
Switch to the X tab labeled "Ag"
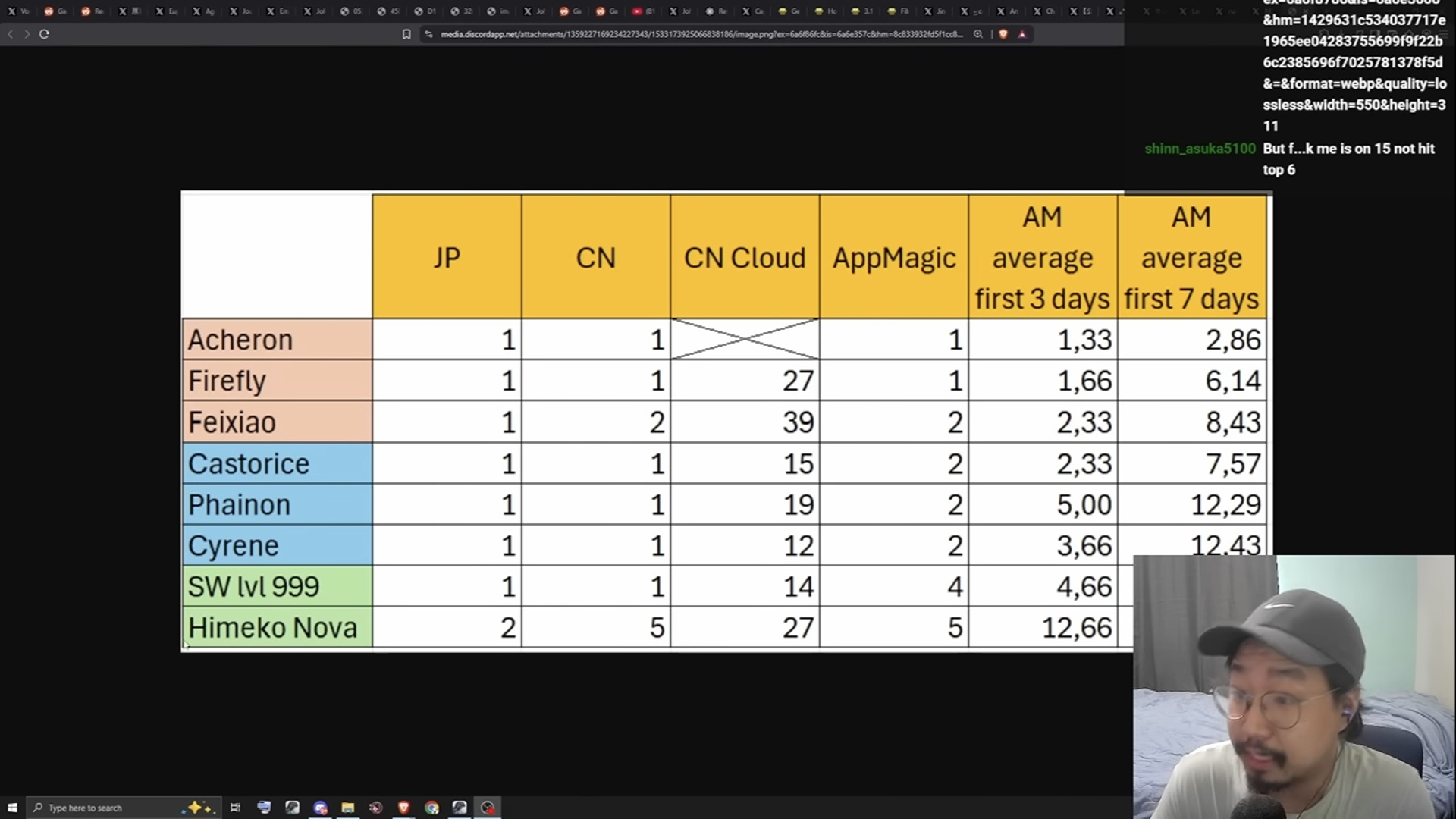[x=203, y=11]
